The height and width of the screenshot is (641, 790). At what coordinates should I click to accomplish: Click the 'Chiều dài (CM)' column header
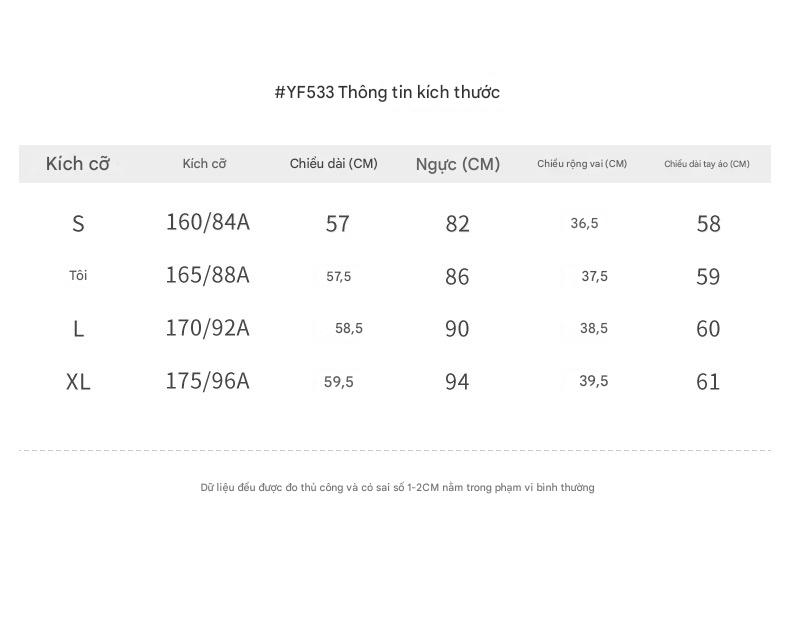coord(334,164)
